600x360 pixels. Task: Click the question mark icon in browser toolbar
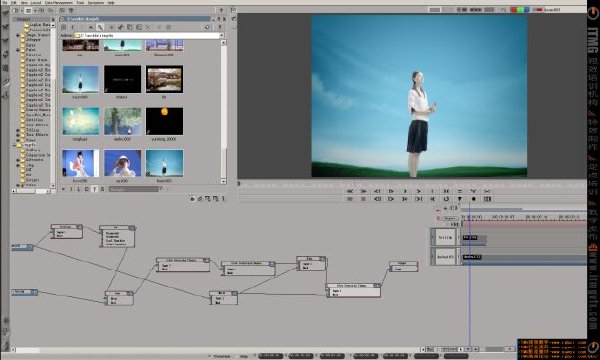point(220,27)
